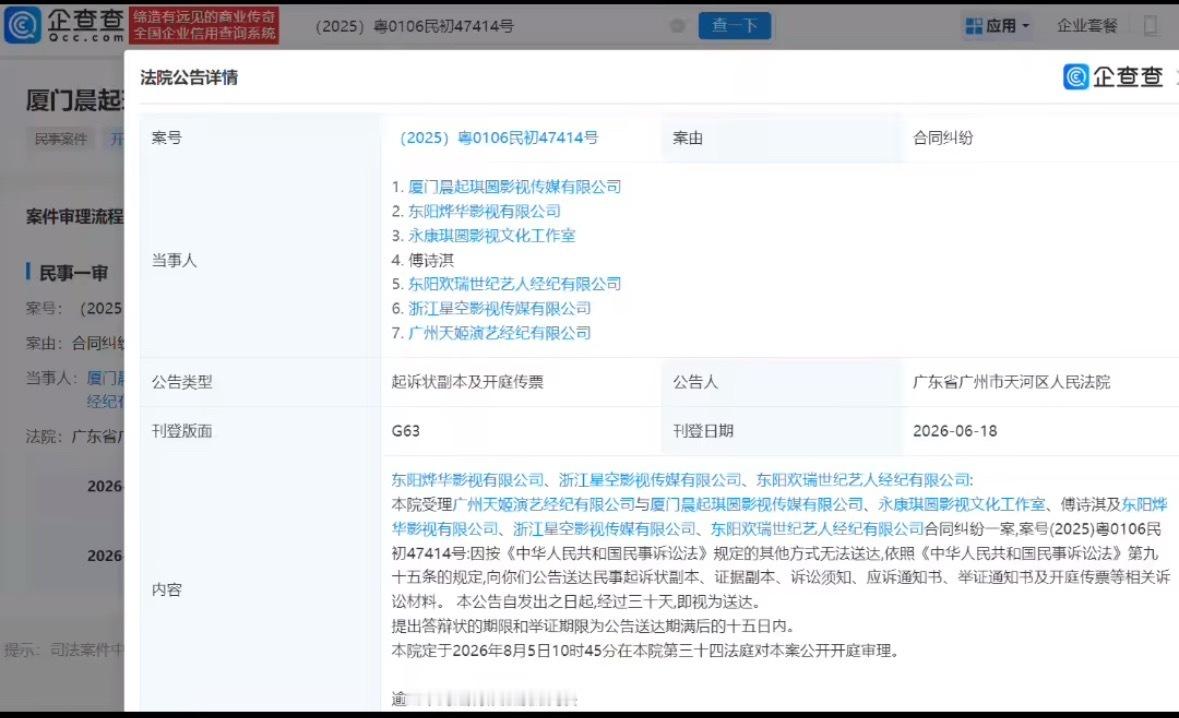Click the 案件审理流程 heading in background page
The image size is (1179, 718).
point(74,217)
